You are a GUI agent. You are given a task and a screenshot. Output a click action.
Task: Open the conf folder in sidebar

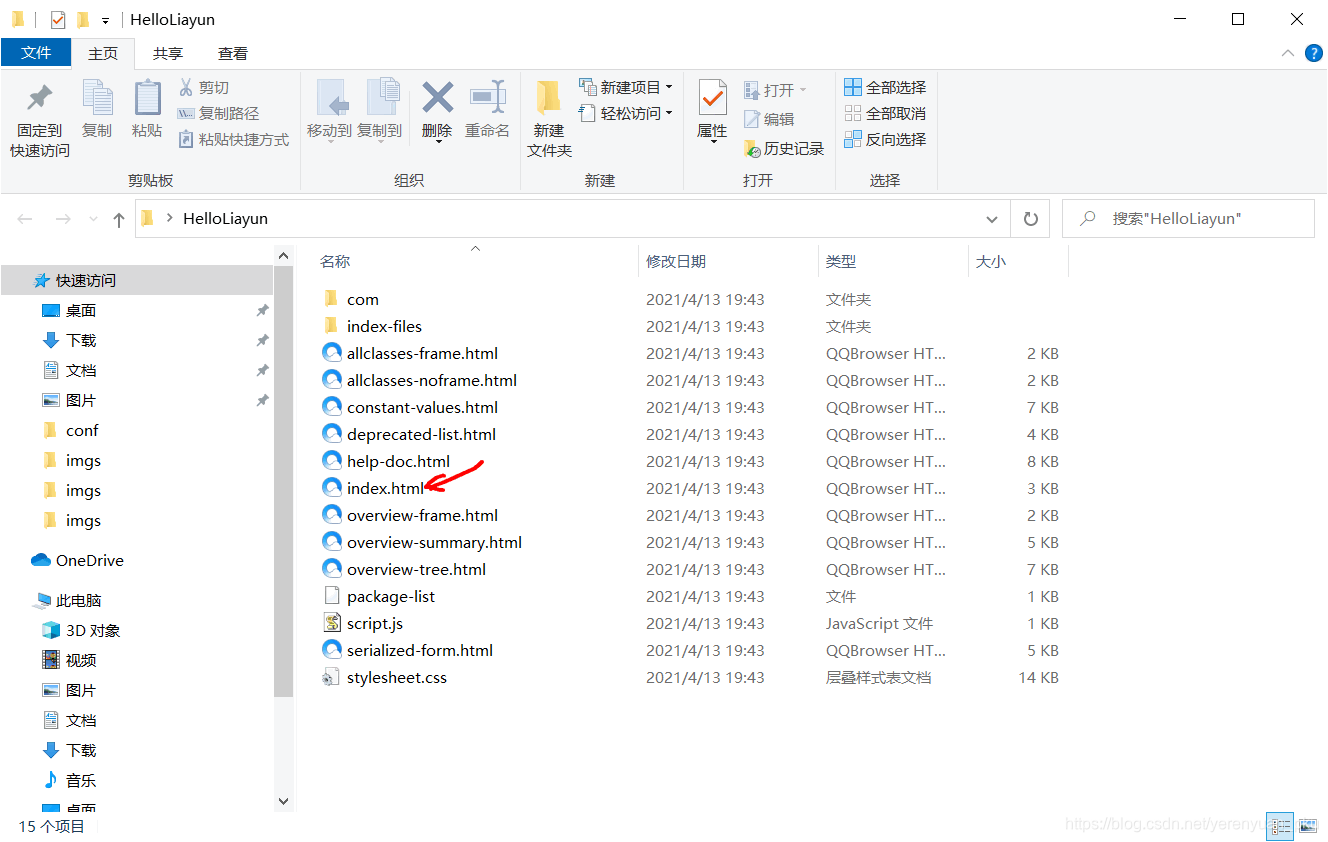[82, 430]
